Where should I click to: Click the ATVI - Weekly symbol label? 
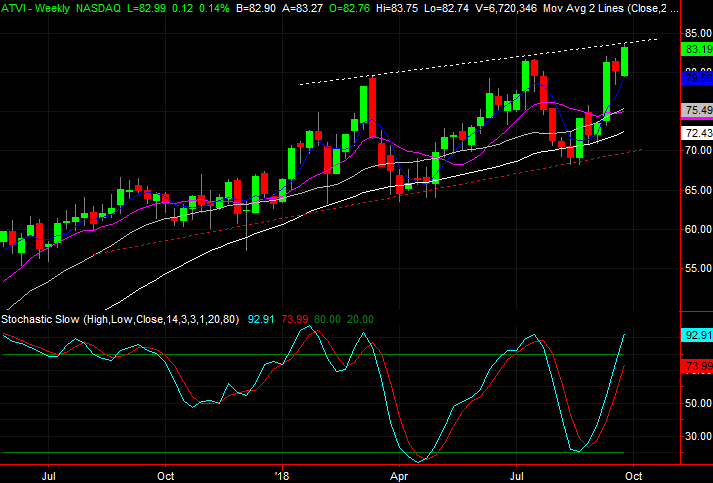pyautogui.click(x=35, y=8)
